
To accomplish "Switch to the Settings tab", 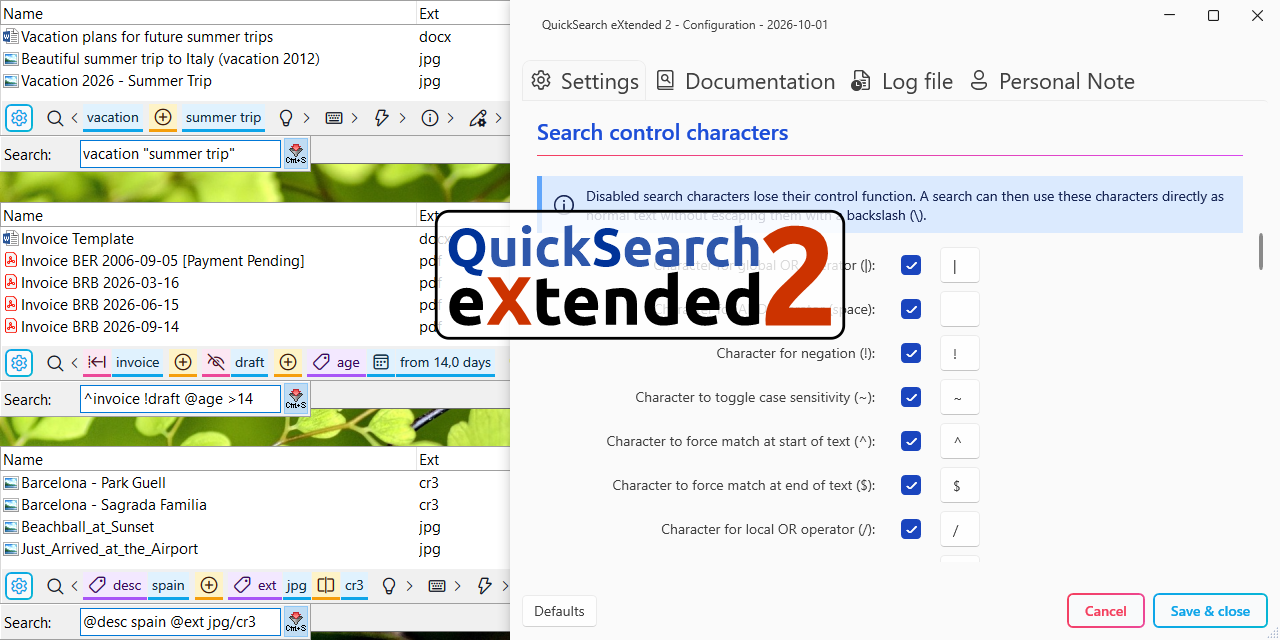I will [x=585, y=82].
